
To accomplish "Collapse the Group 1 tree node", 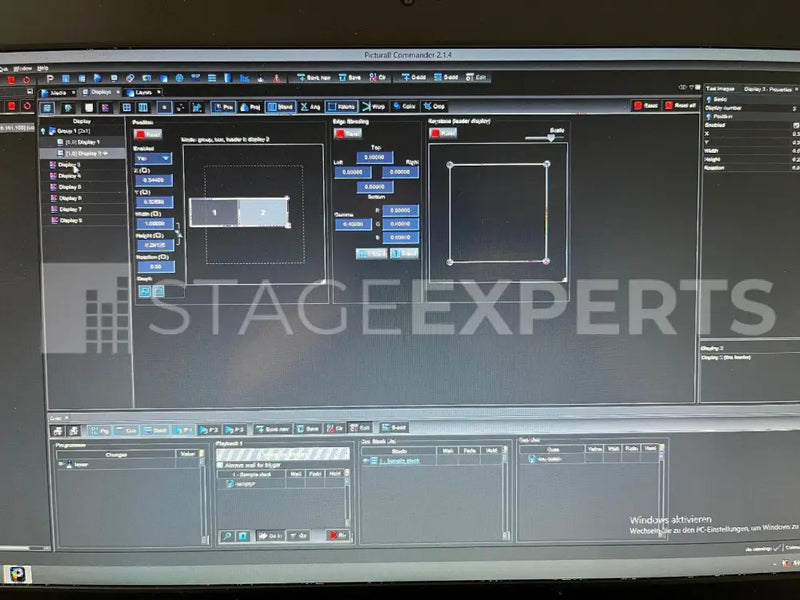I will coord(43,131).
